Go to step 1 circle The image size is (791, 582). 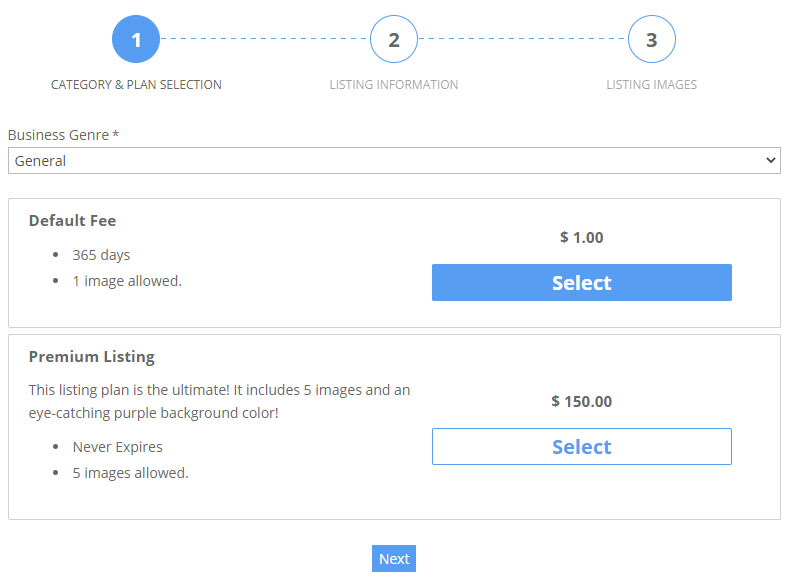point(136,39)
